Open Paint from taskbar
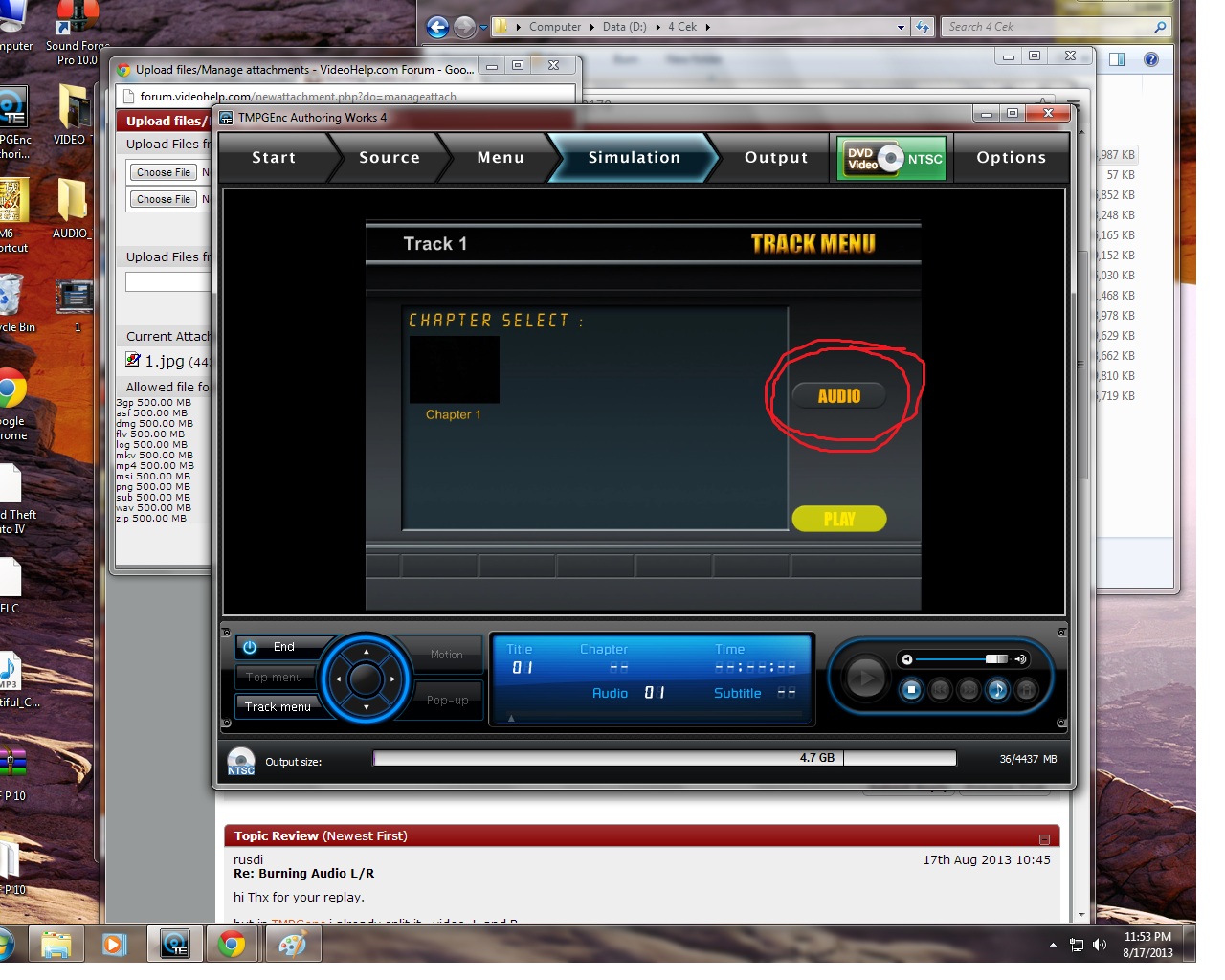 coord(292,946)
